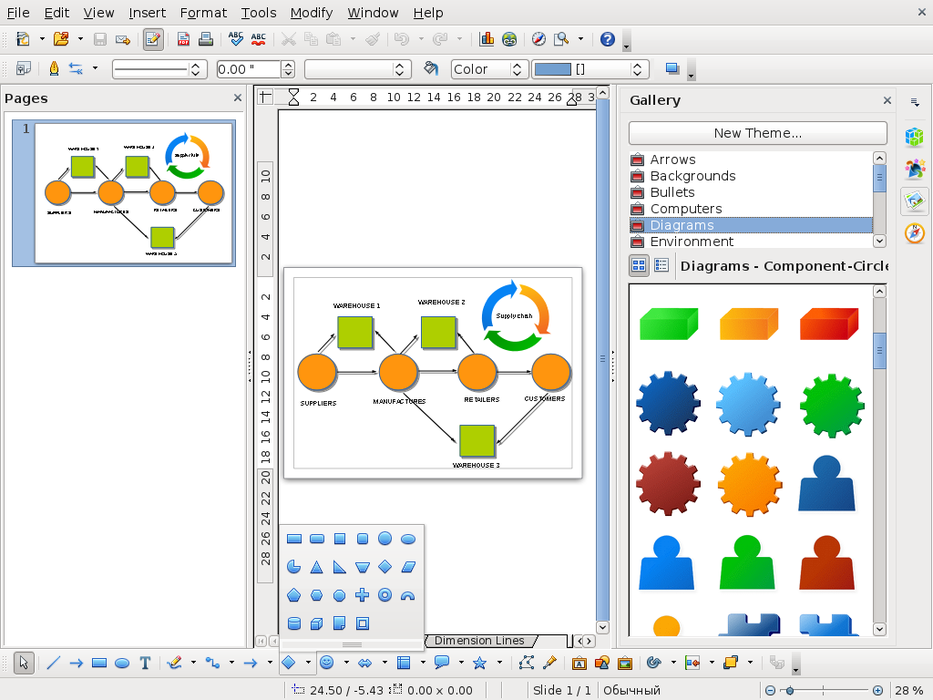
Task: Open the Modify menu
Action: click(x=311, y=13)
